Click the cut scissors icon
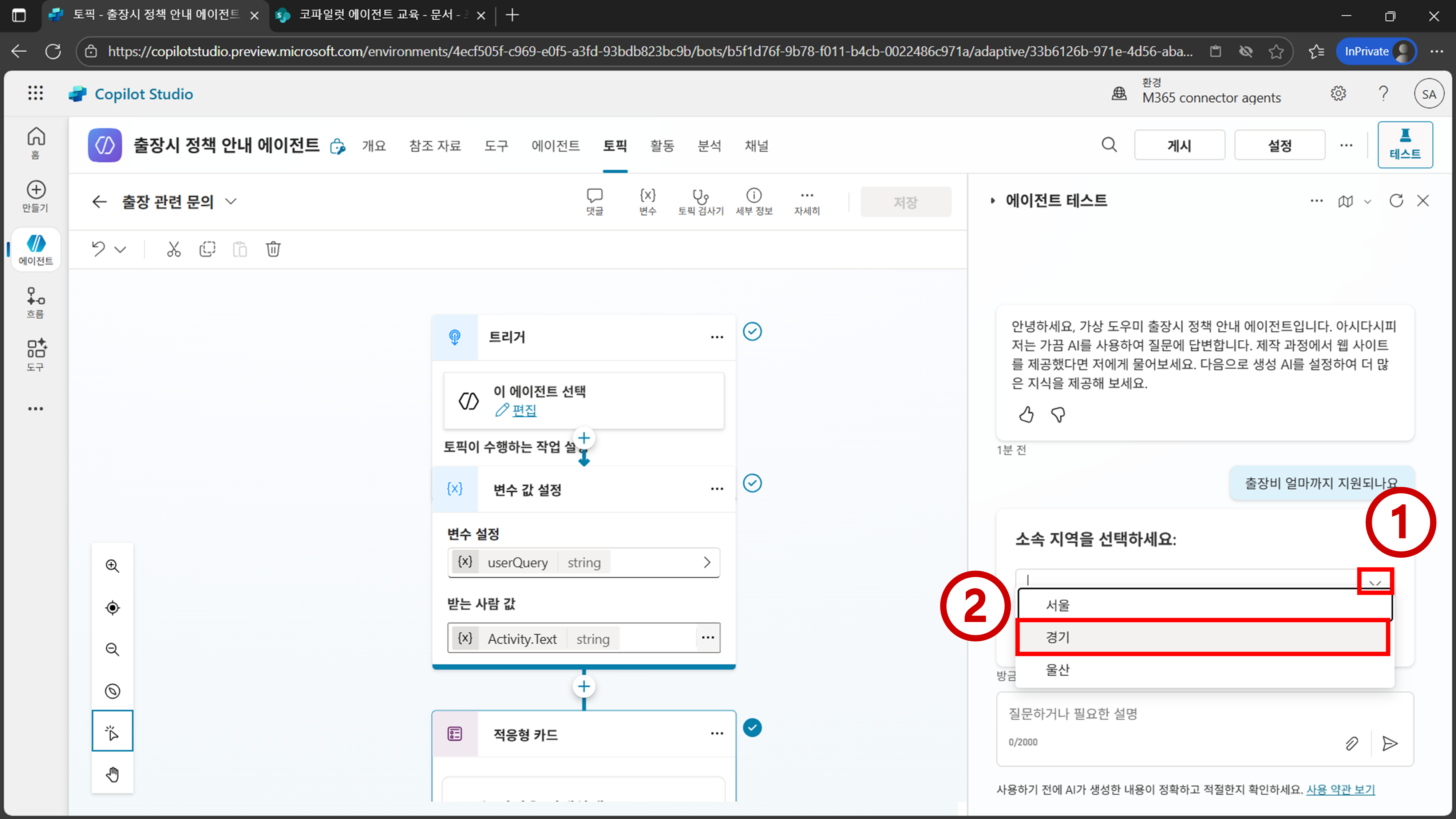This screenshot has height=819, width=1456. [174, 249]
